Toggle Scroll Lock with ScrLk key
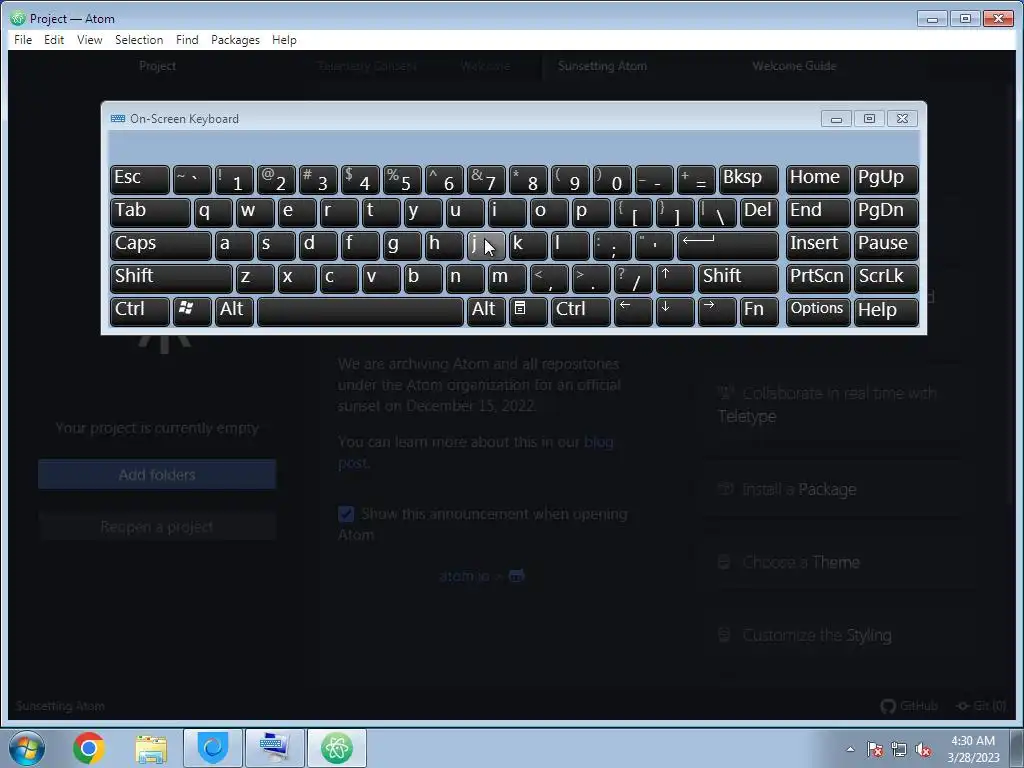Image resolution: width=1024 pixels, height=768 pixels. point(886,278)
